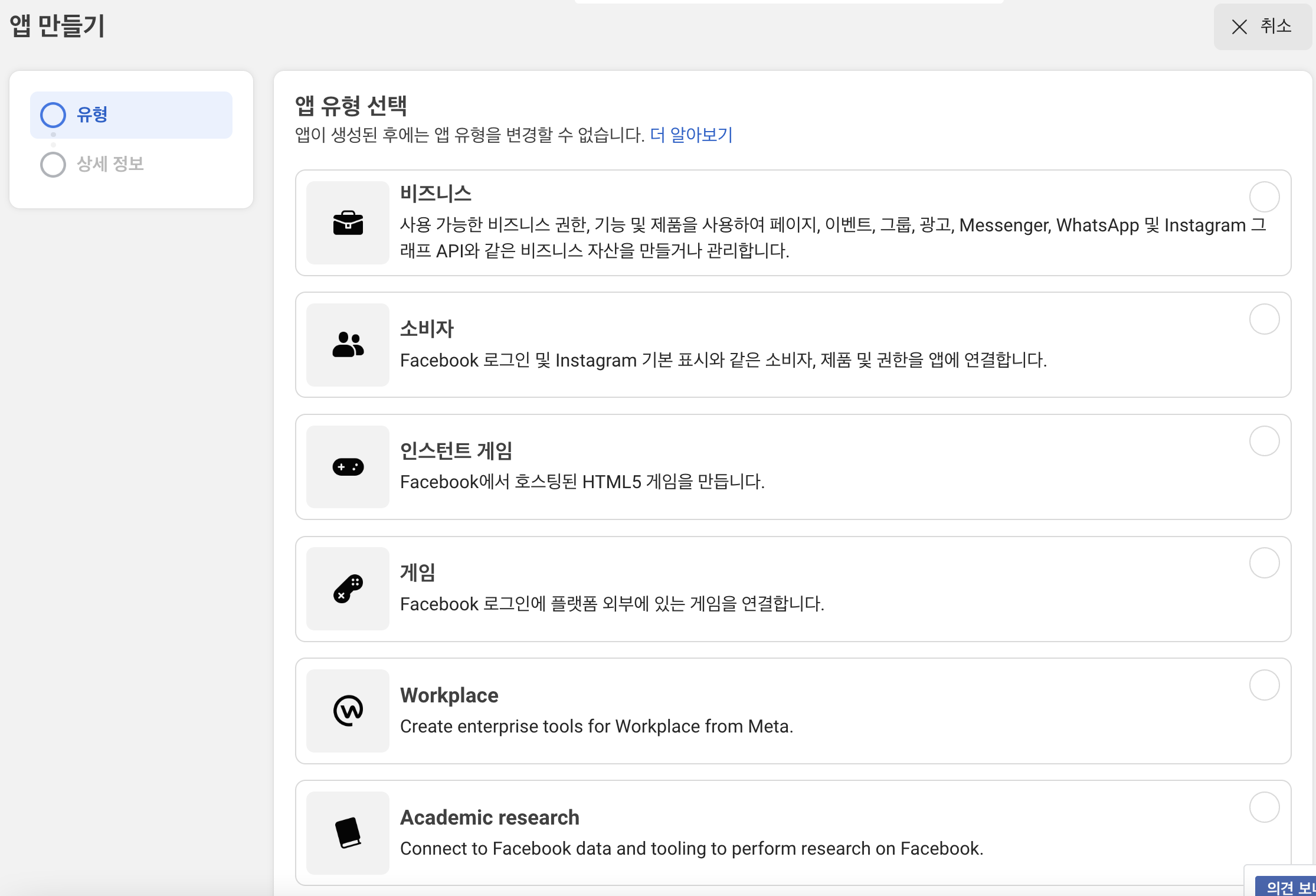Open the 상세 정보 step
This screenshot has height=896, width=1316.
click(110, 164)
